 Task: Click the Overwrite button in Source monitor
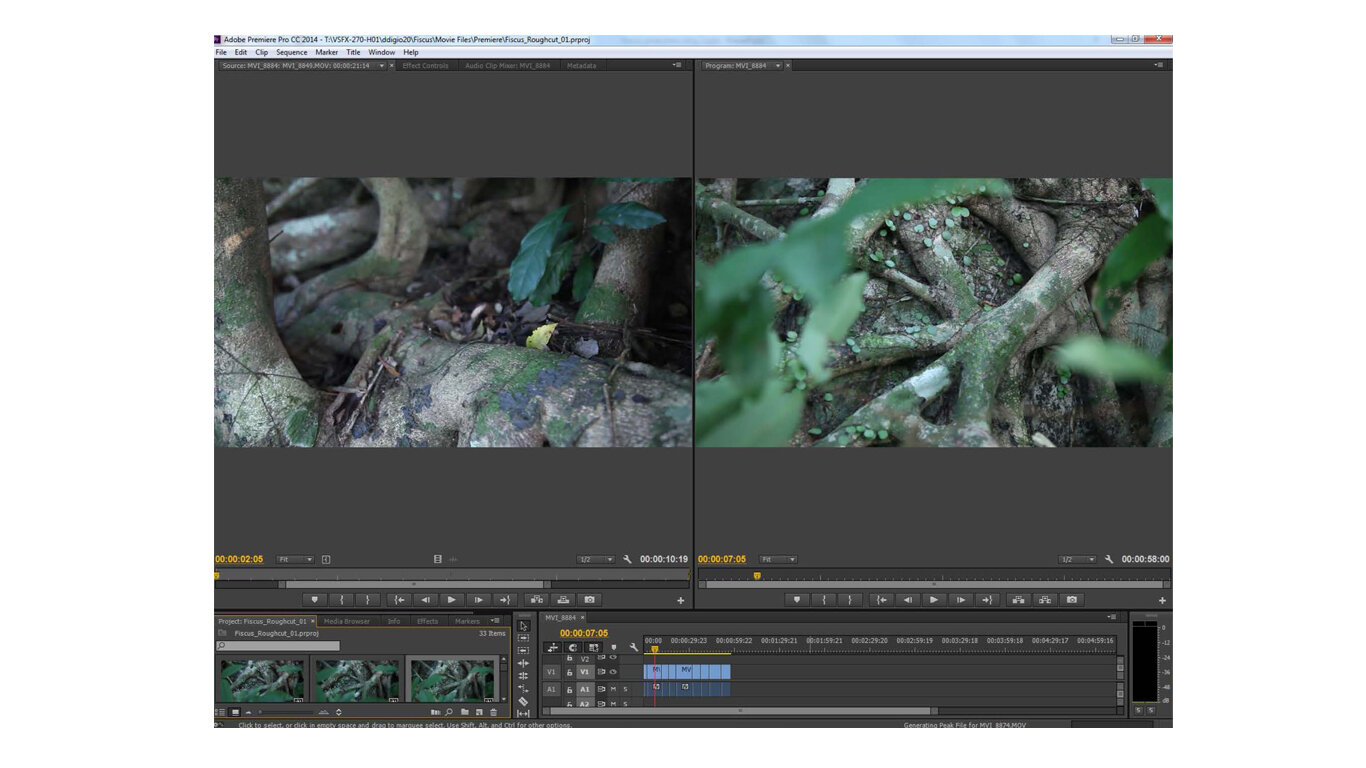[x=563, y=600]
